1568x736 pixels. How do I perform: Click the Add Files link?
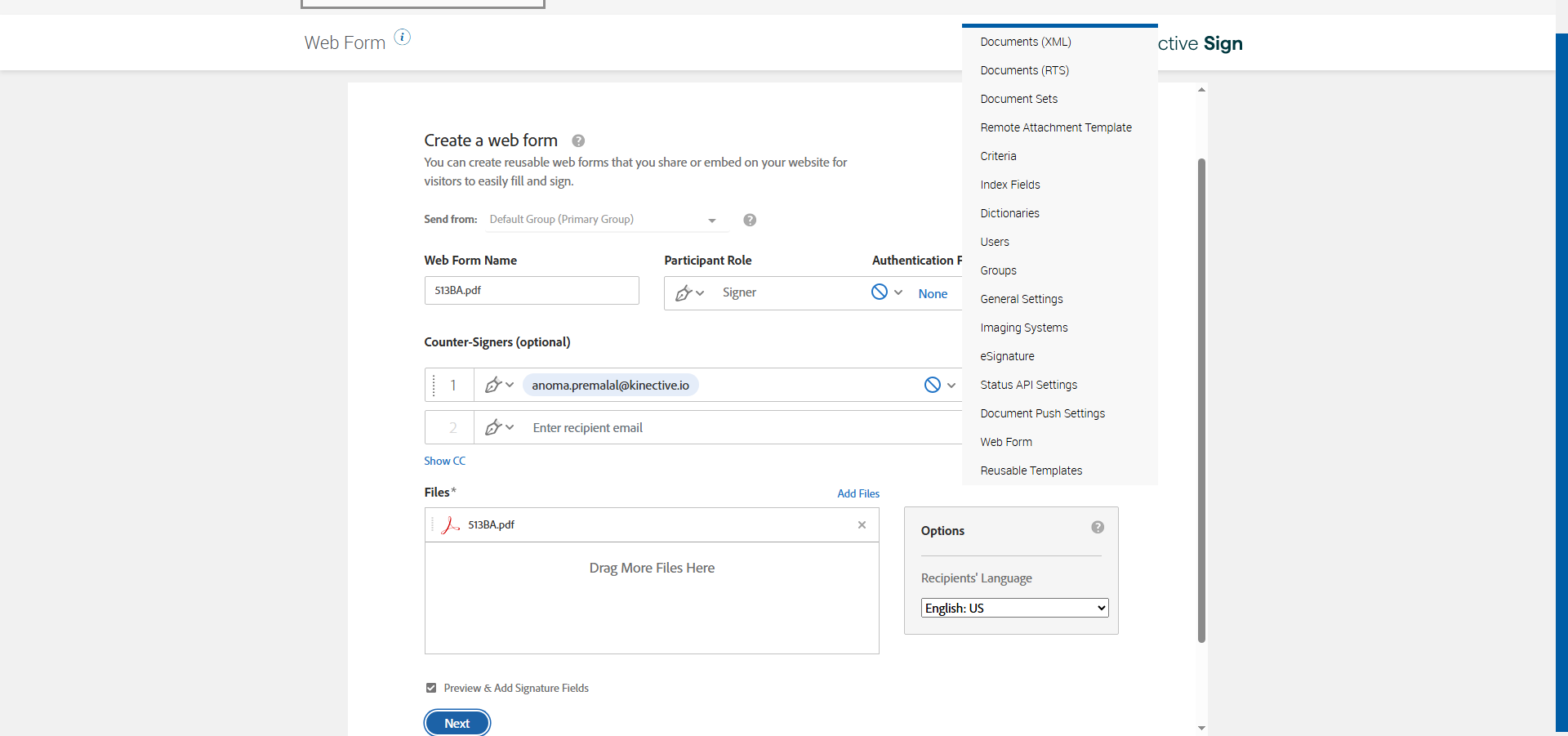[x=858, y=493]
